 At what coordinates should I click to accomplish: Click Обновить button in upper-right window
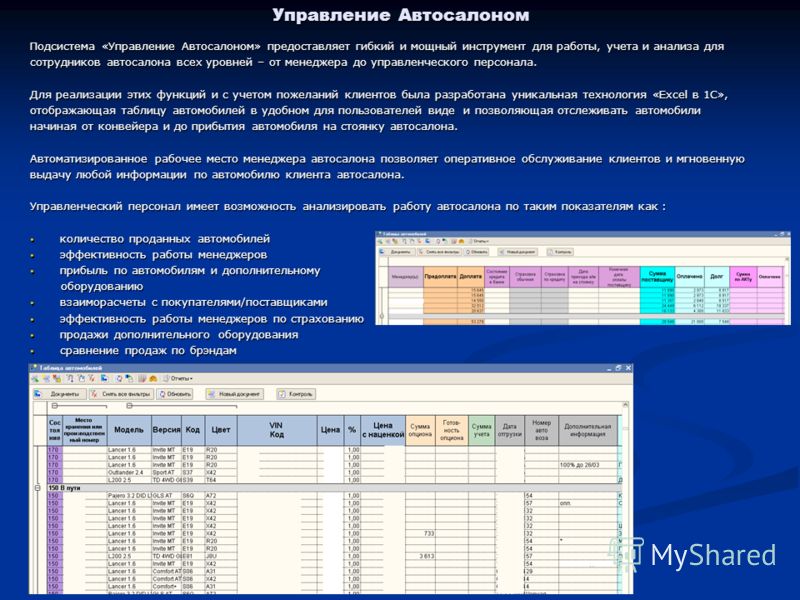[476, 252]
